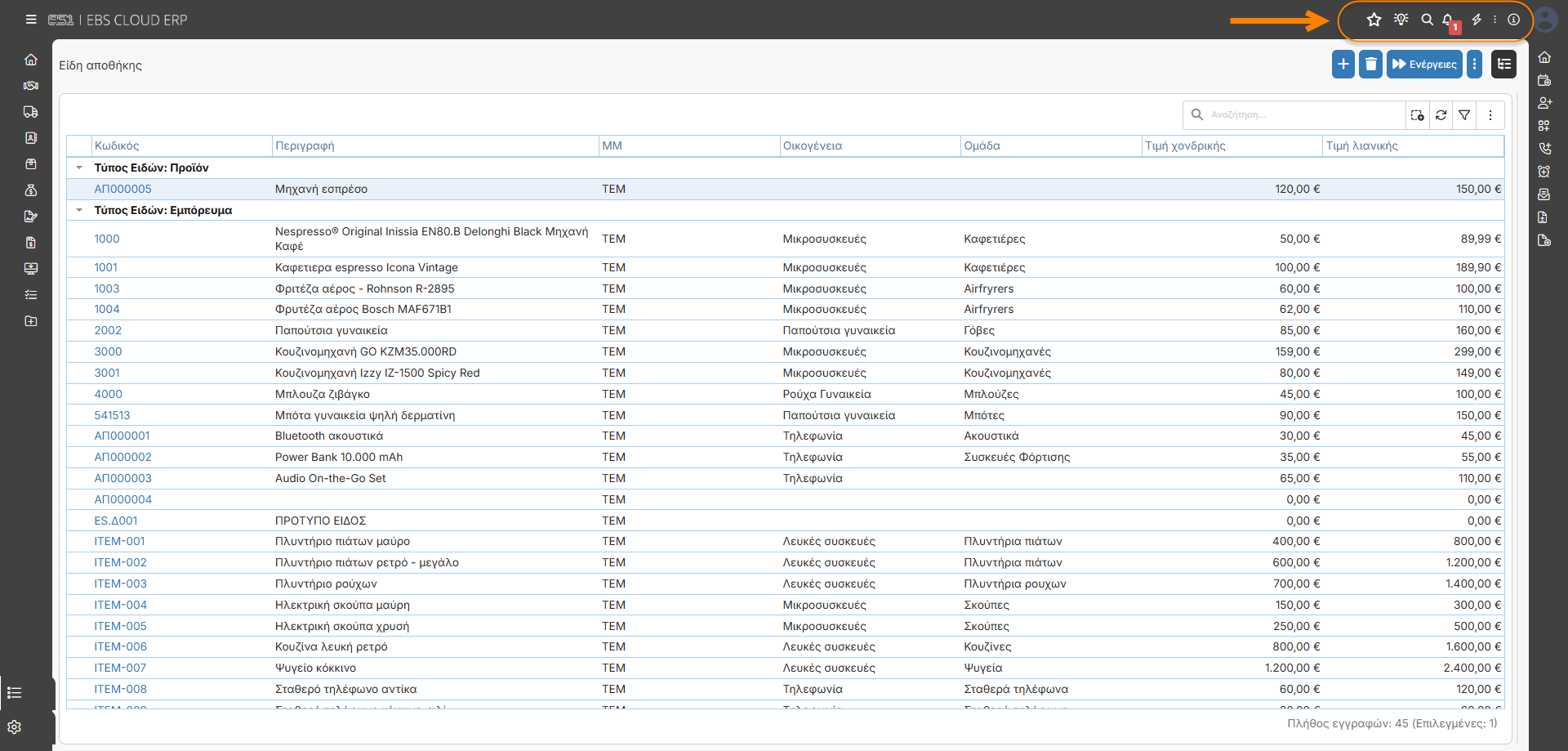This screenshot has height=751, width=1568.
Task: Open item link ΑΠ000005
Action: tap(122, 189)
